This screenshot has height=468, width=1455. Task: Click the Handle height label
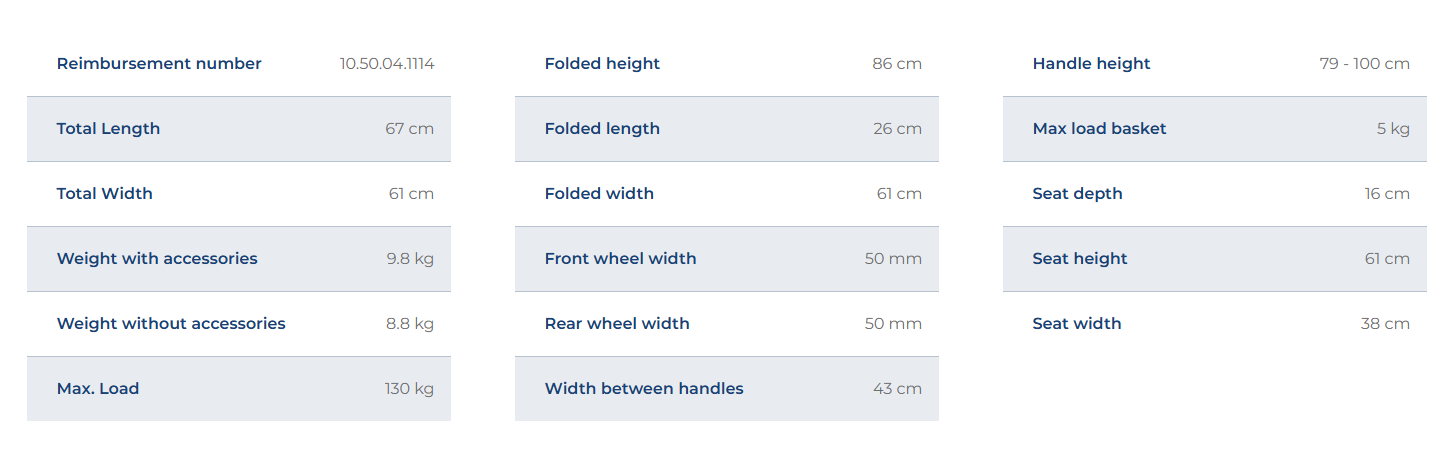[1091, 64]
